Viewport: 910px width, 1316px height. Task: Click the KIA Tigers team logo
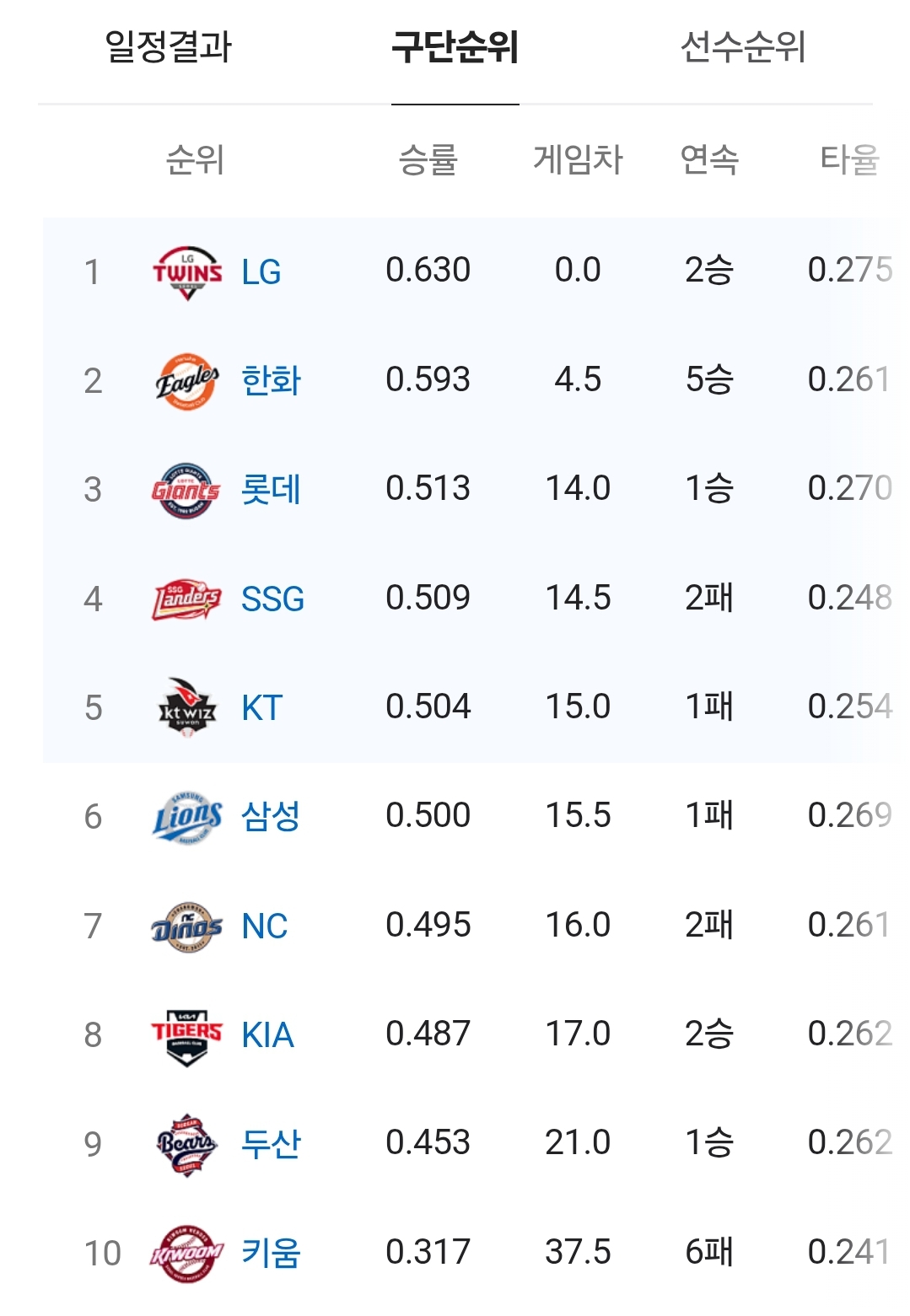coord(187,1035)
